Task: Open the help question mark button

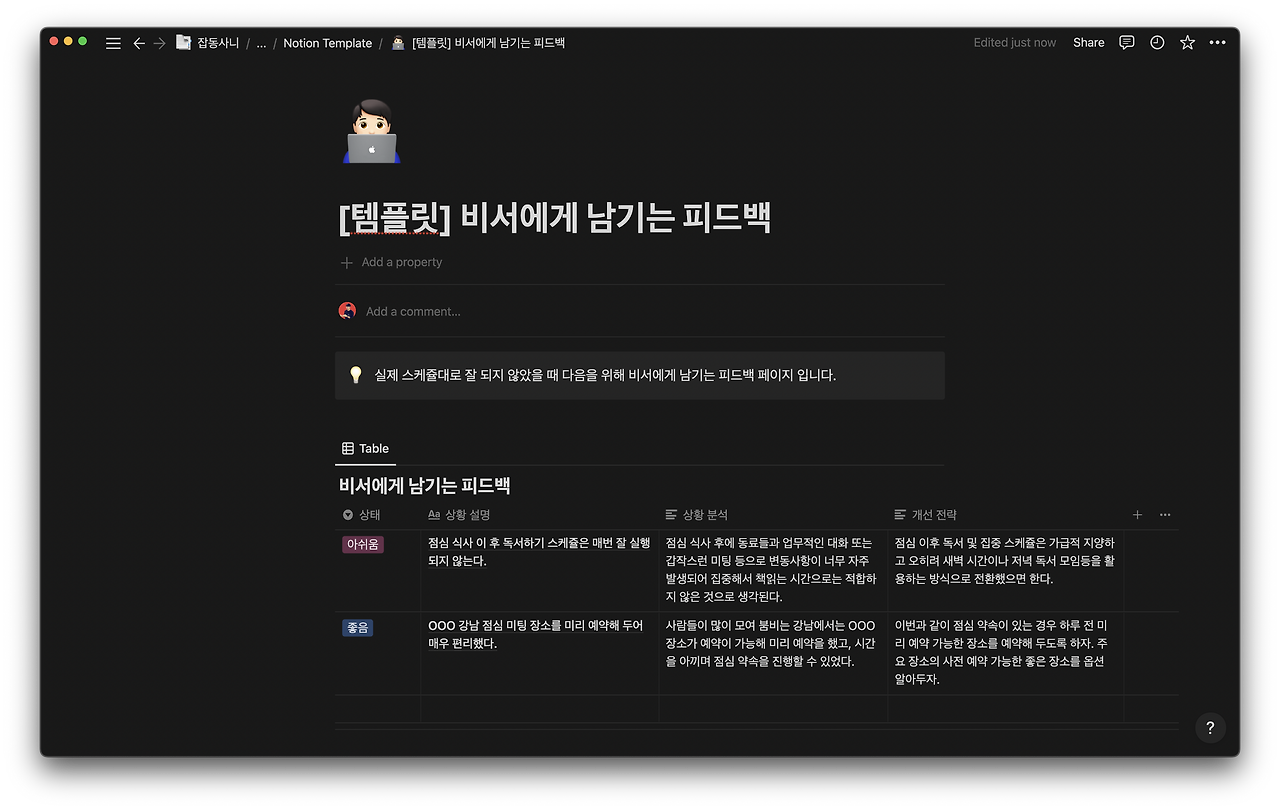Action: [1210, 728]
